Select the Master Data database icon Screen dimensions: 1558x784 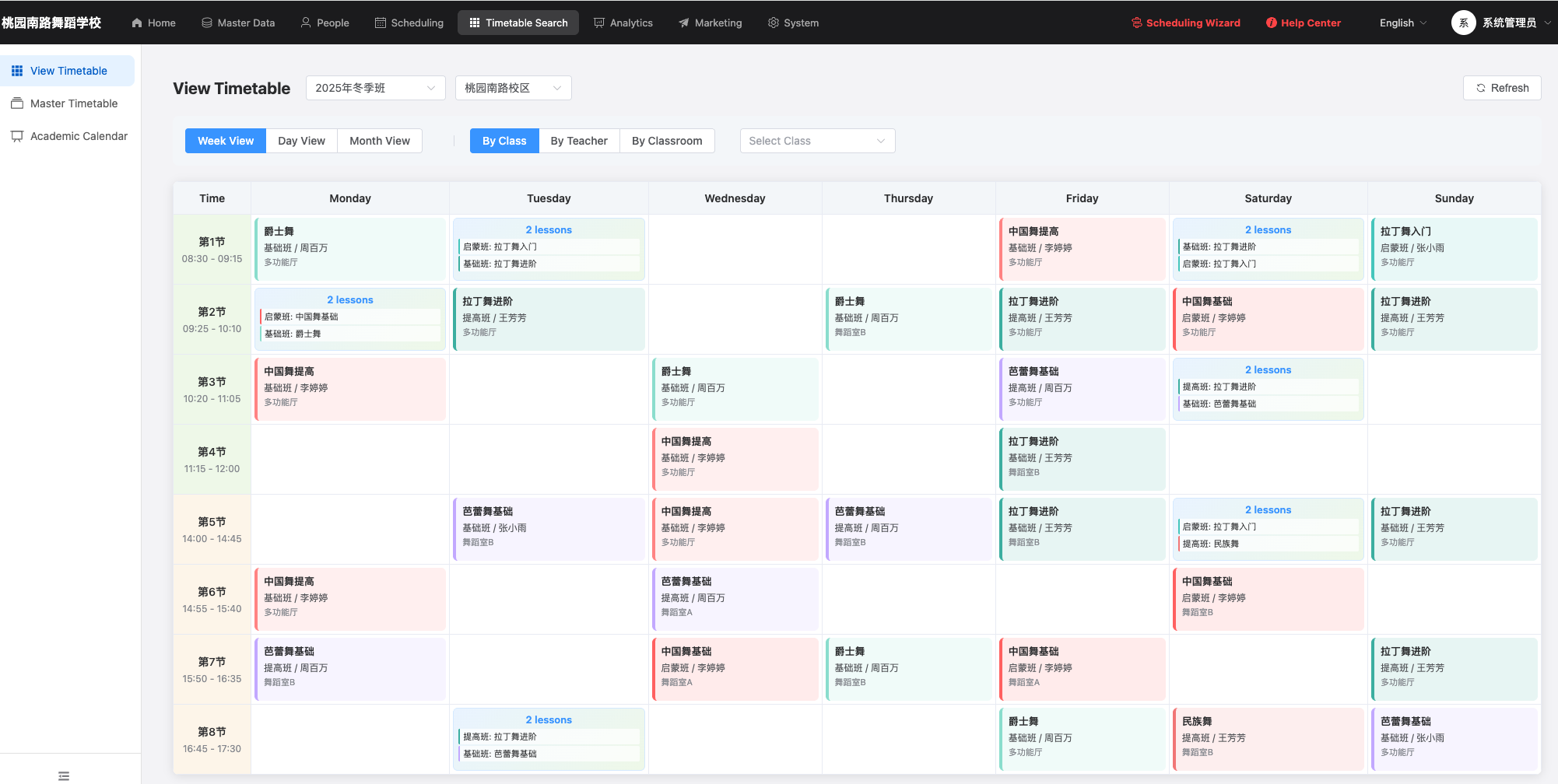point(205,23)
